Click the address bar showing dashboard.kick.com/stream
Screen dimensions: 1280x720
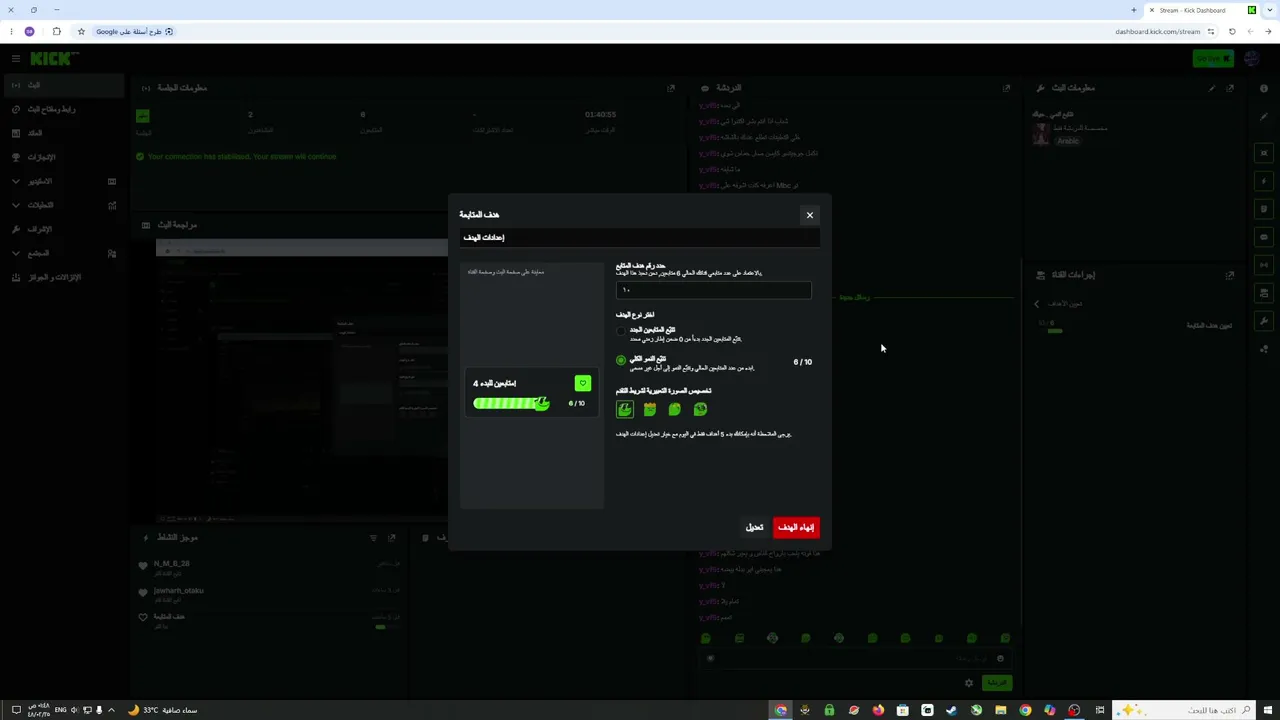coord(1158,31)
